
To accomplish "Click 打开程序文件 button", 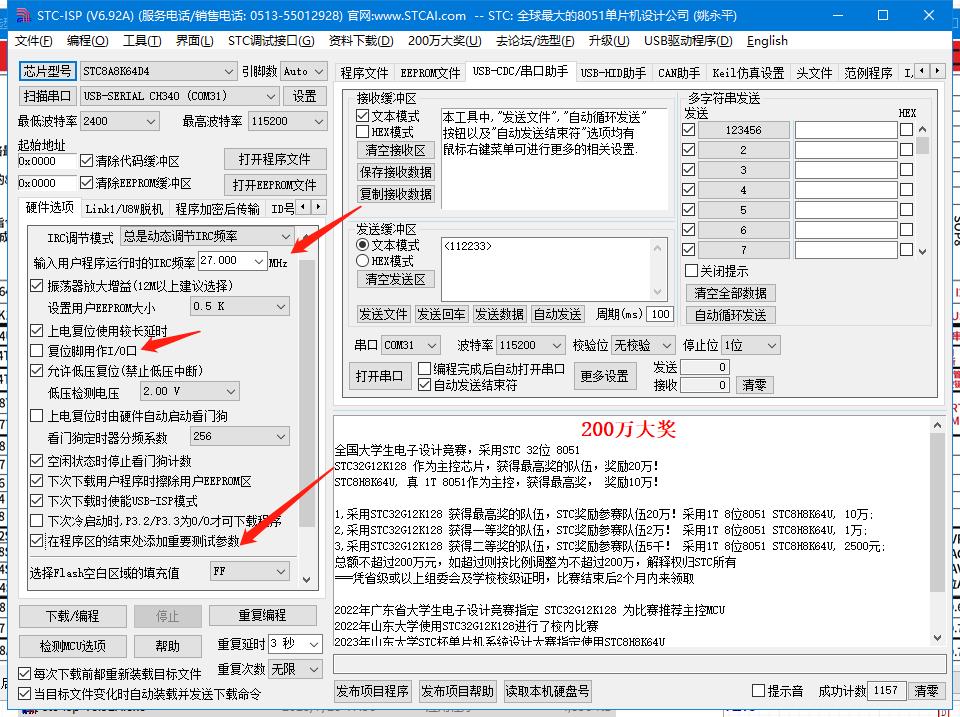I will tap(274, 159).
